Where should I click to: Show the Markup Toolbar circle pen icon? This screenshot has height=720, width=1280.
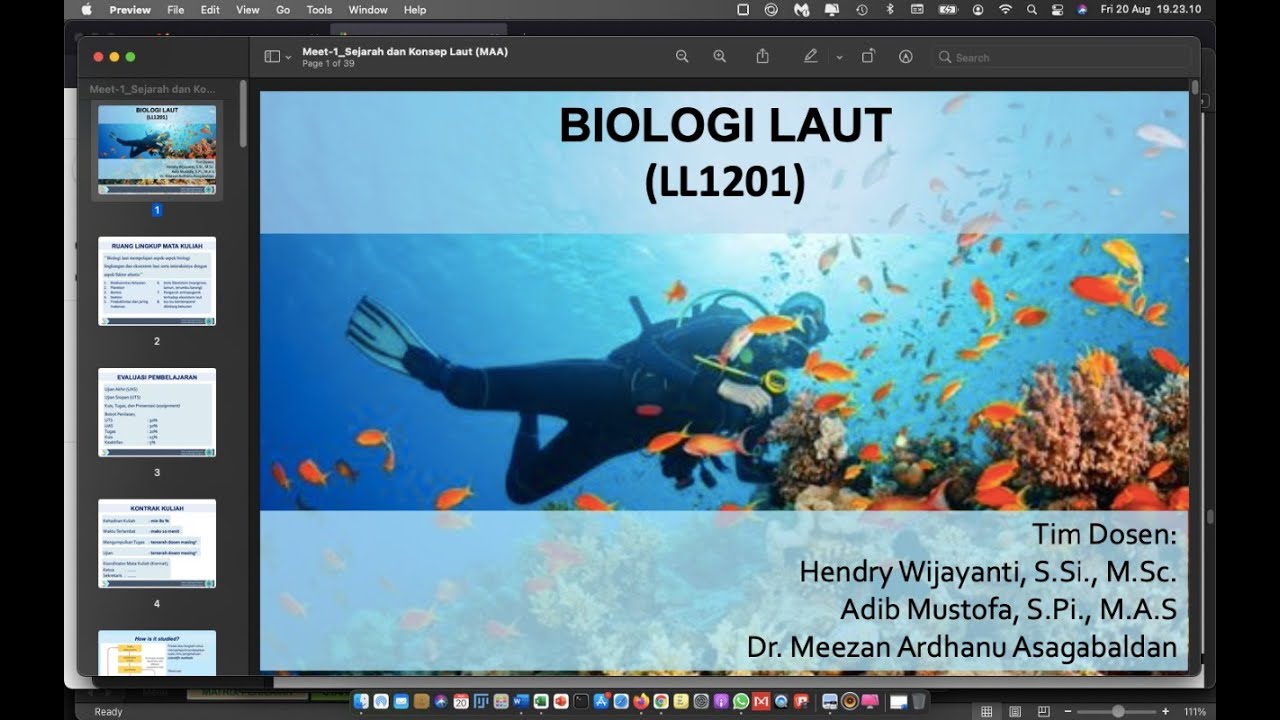tap(906, 57)
